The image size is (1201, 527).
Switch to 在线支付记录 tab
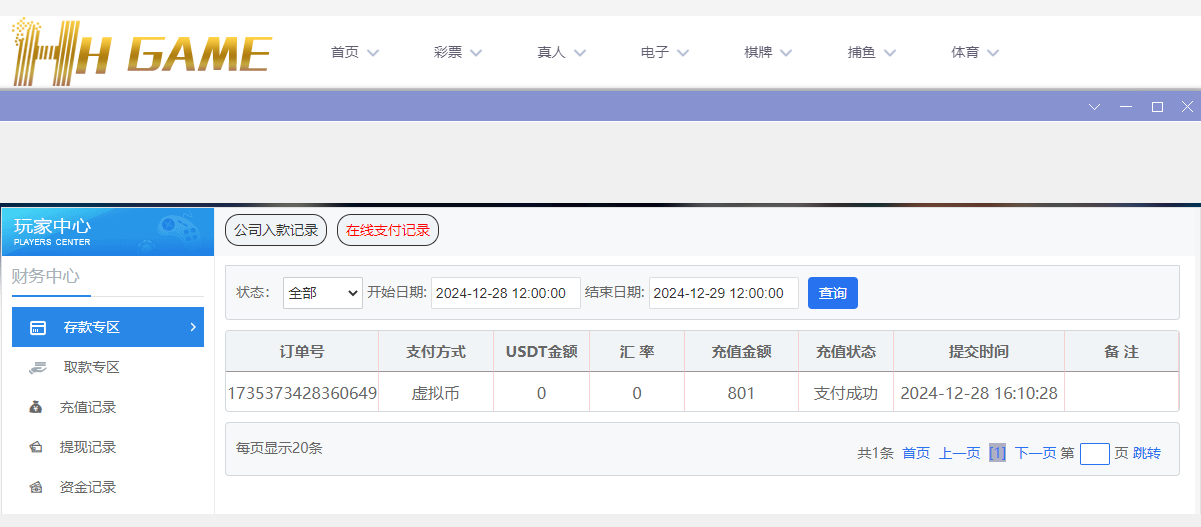(x=388, y=230)
